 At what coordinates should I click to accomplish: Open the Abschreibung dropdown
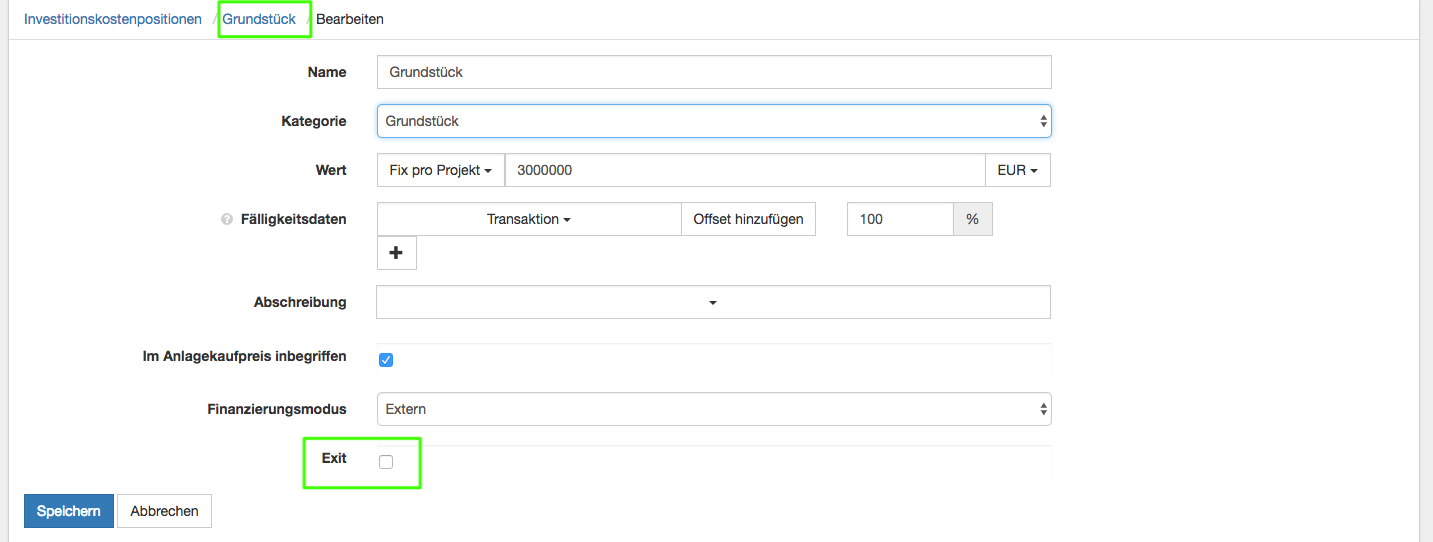coord(713,302)
